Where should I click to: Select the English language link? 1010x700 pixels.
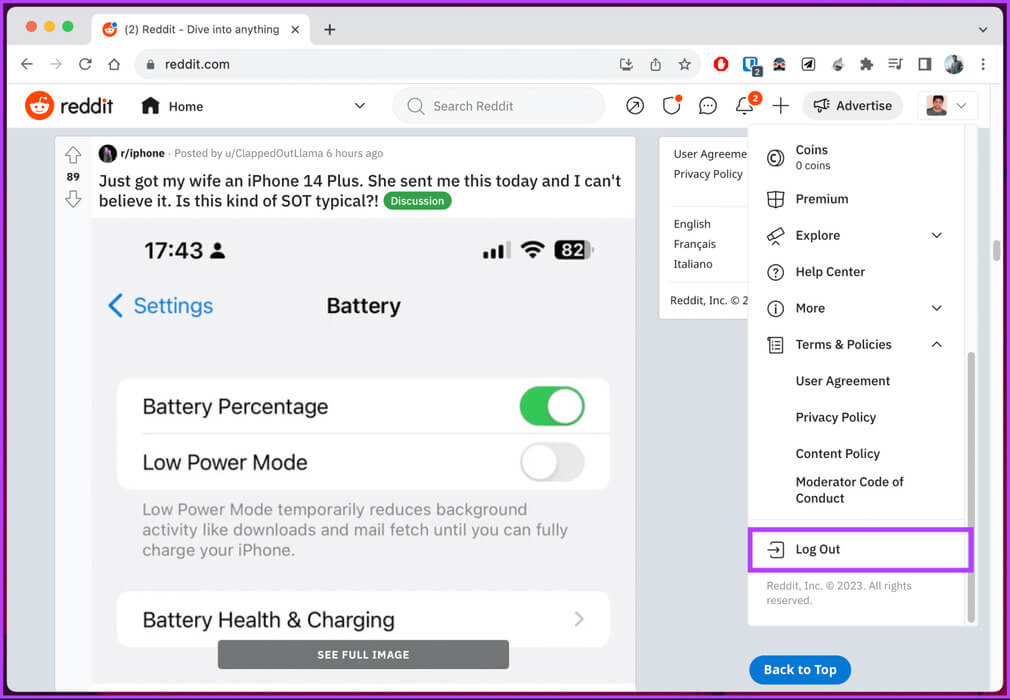click(x=692, y=224)
